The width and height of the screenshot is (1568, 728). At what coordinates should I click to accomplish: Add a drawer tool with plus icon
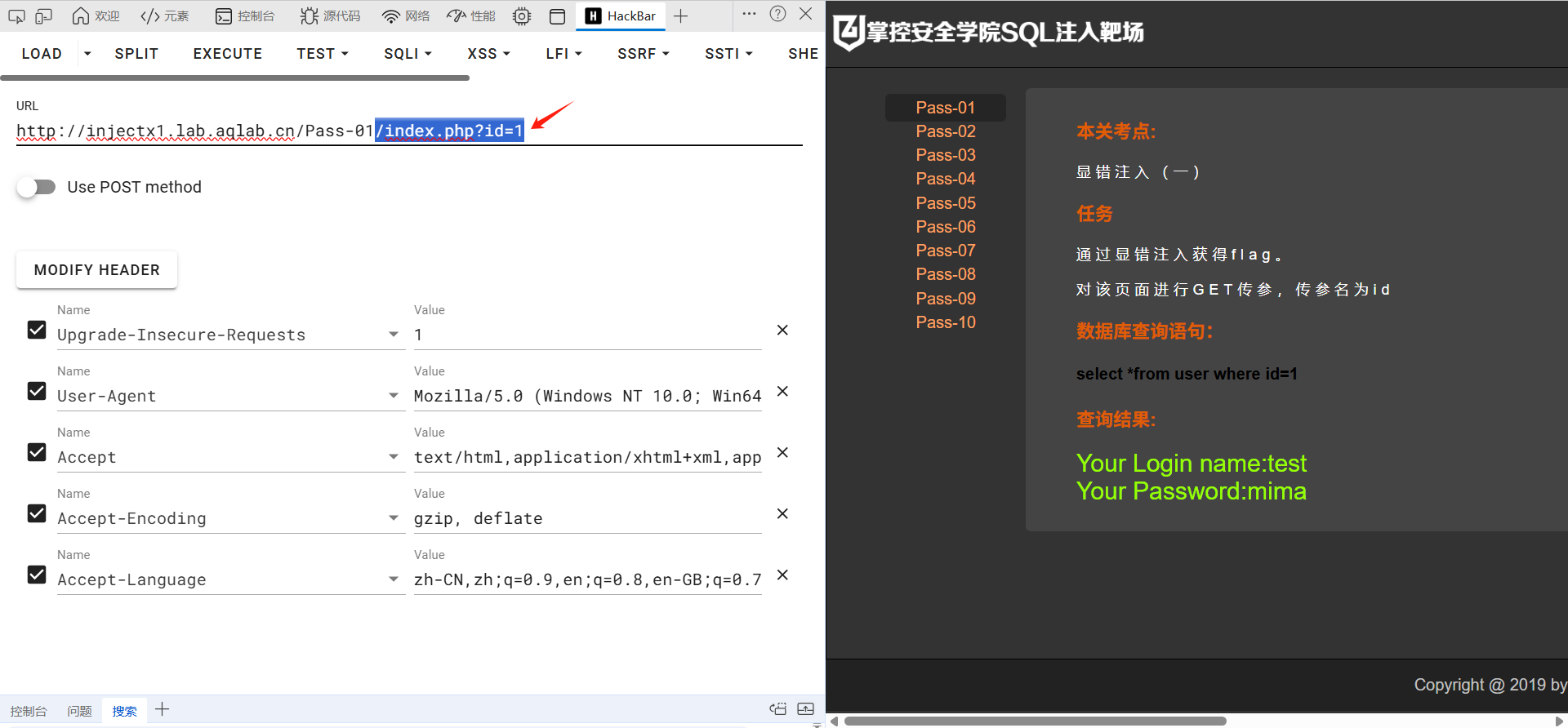(163, 709)
